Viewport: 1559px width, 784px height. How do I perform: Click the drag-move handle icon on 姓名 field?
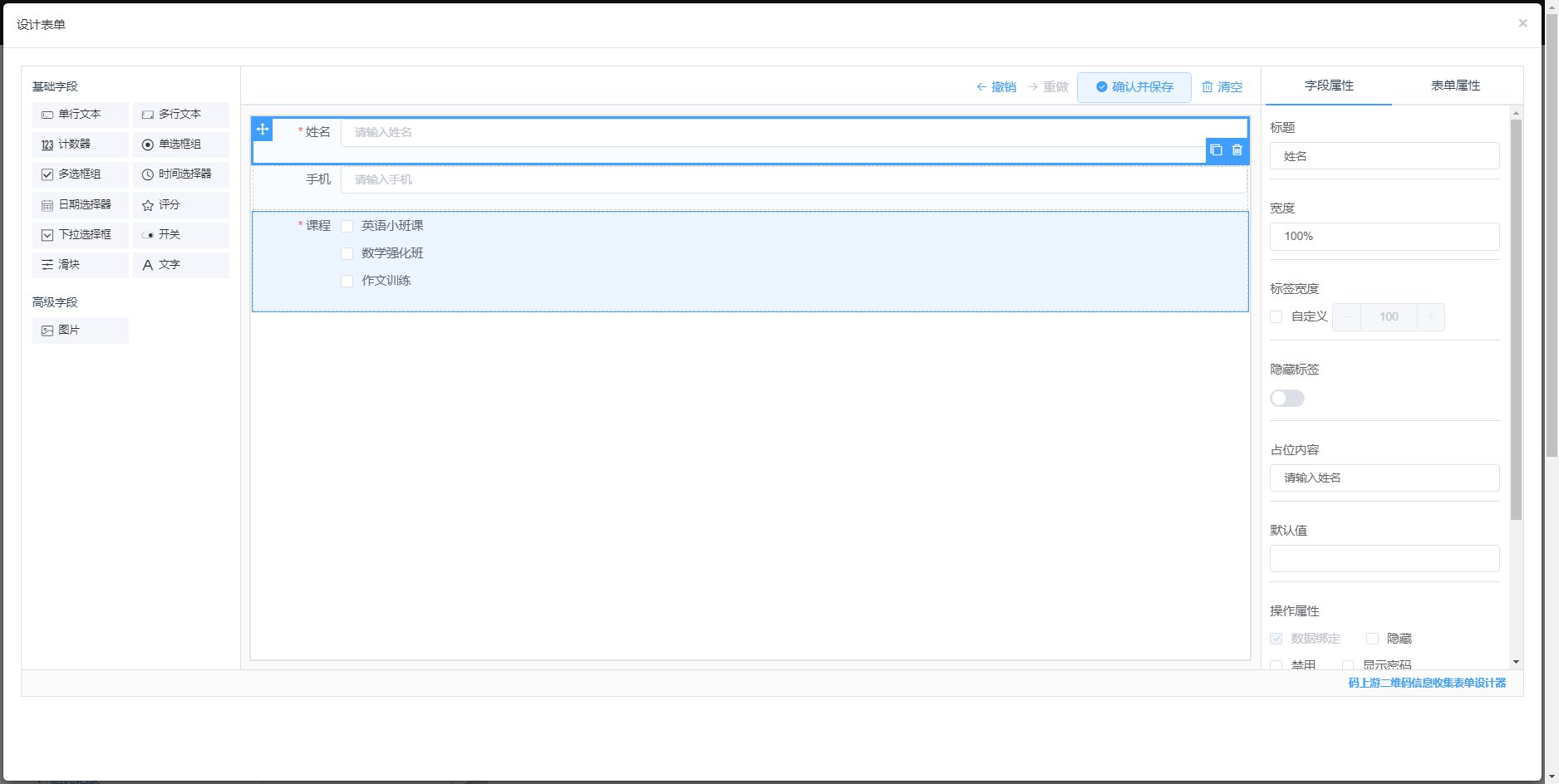click(263, 130)
